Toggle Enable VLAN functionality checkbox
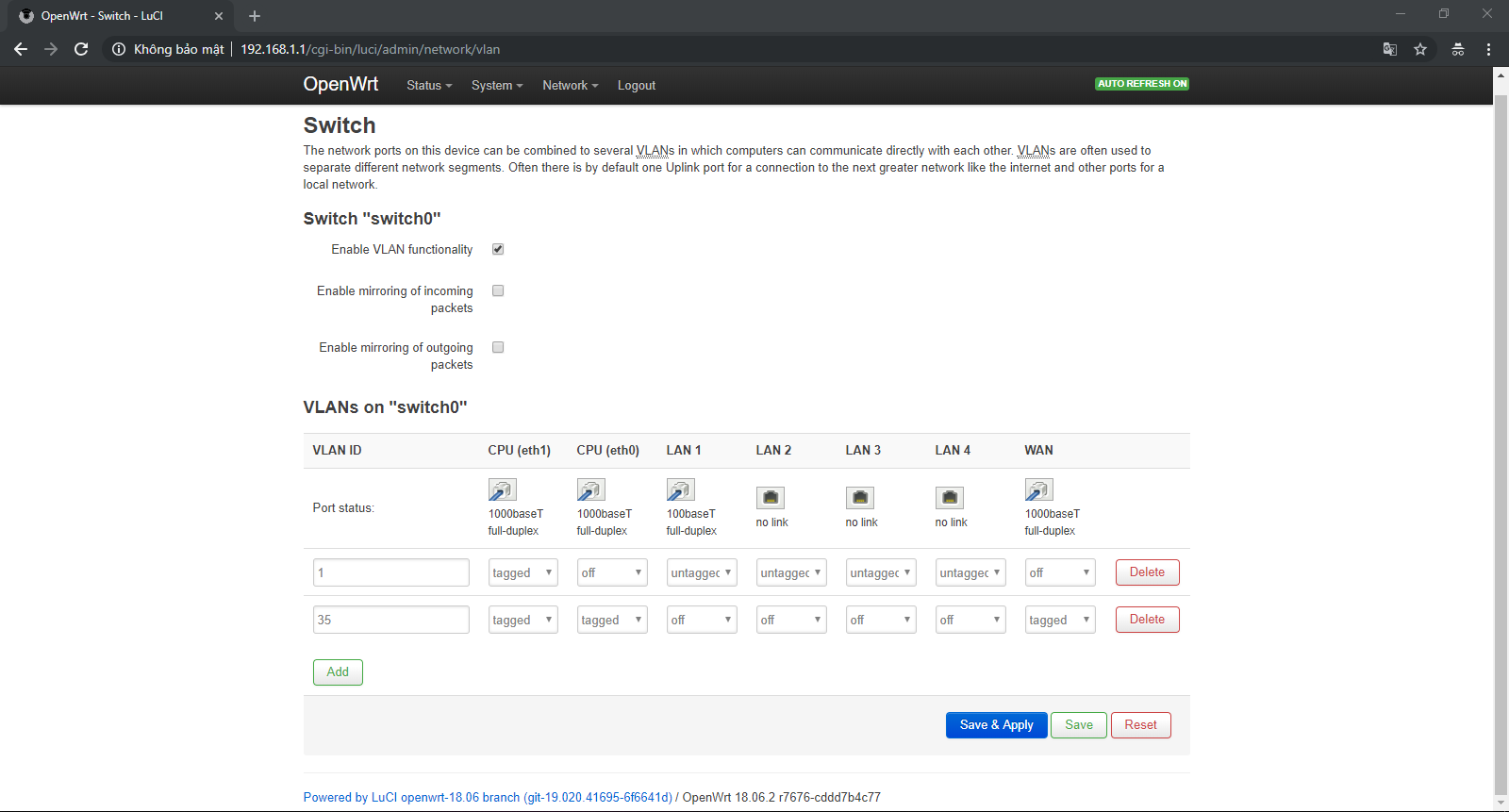Screen dimensions: 1509x812 pos(498,249)
